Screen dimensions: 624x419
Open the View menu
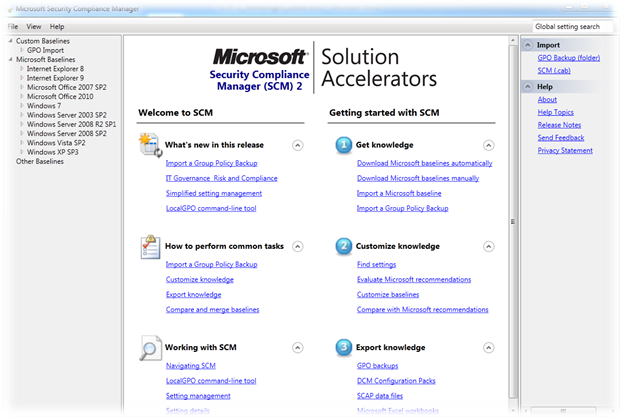(x=34, y=26)
